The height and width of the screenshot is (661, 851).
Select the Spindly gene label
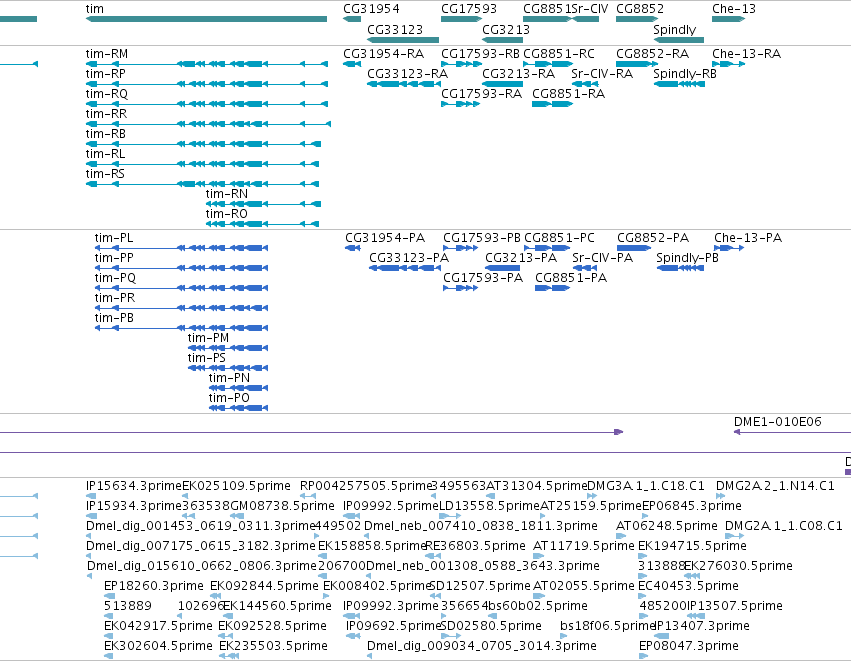pos(675,30)
